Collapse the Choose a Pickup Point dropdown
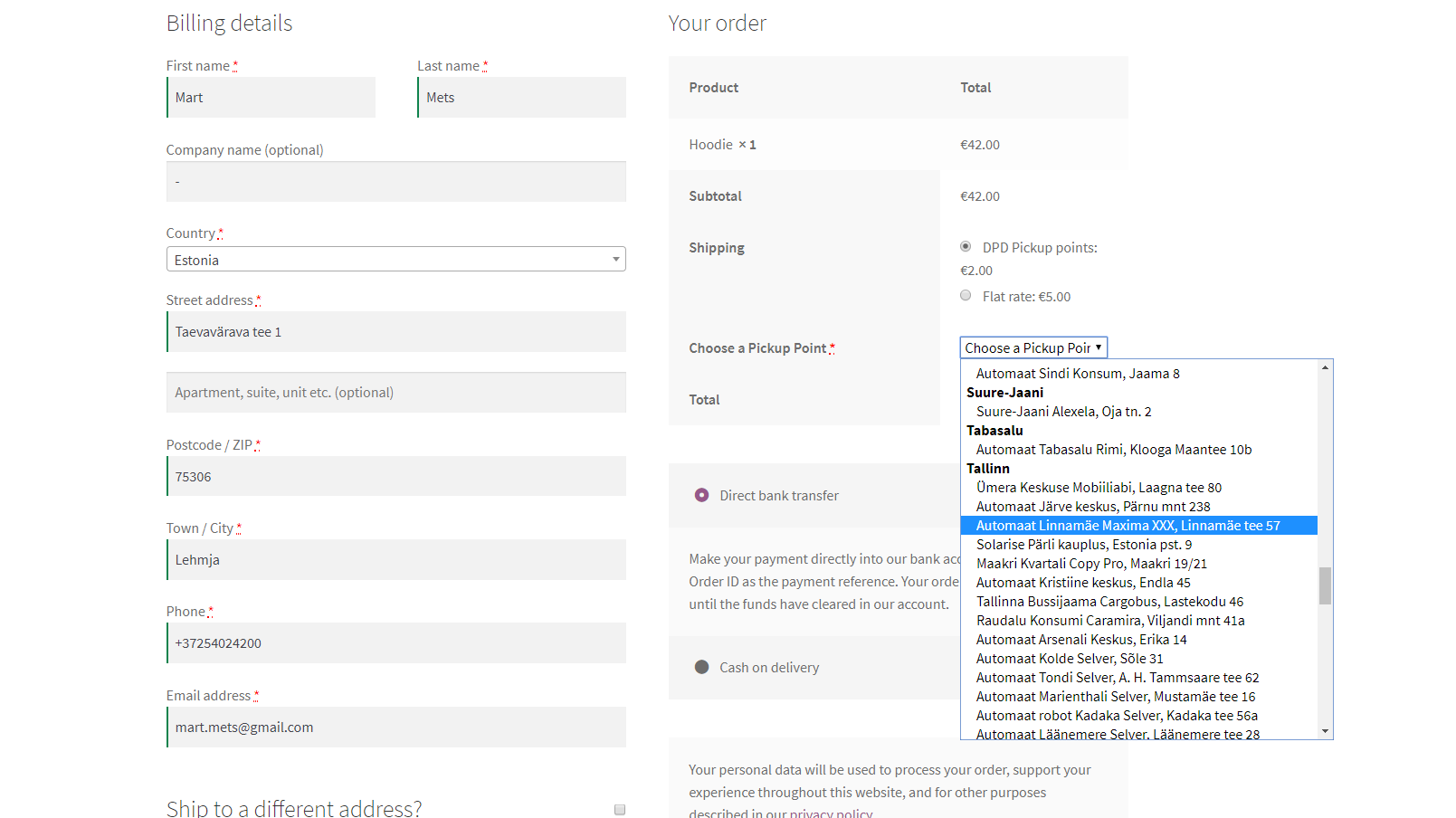This screenshot has height=818, width=1456. click(1033, 347)
